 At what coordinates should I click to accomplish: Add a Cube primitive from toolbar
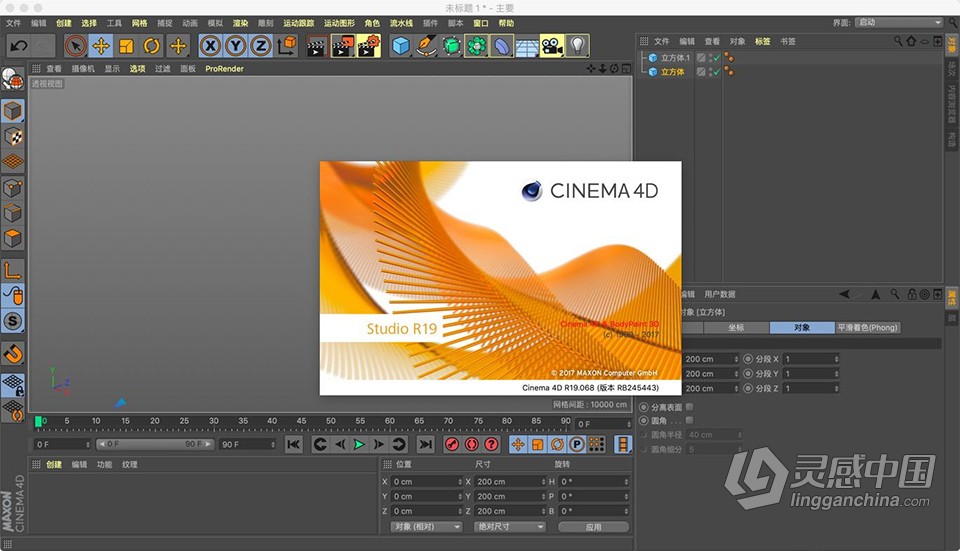coord(400,46)
